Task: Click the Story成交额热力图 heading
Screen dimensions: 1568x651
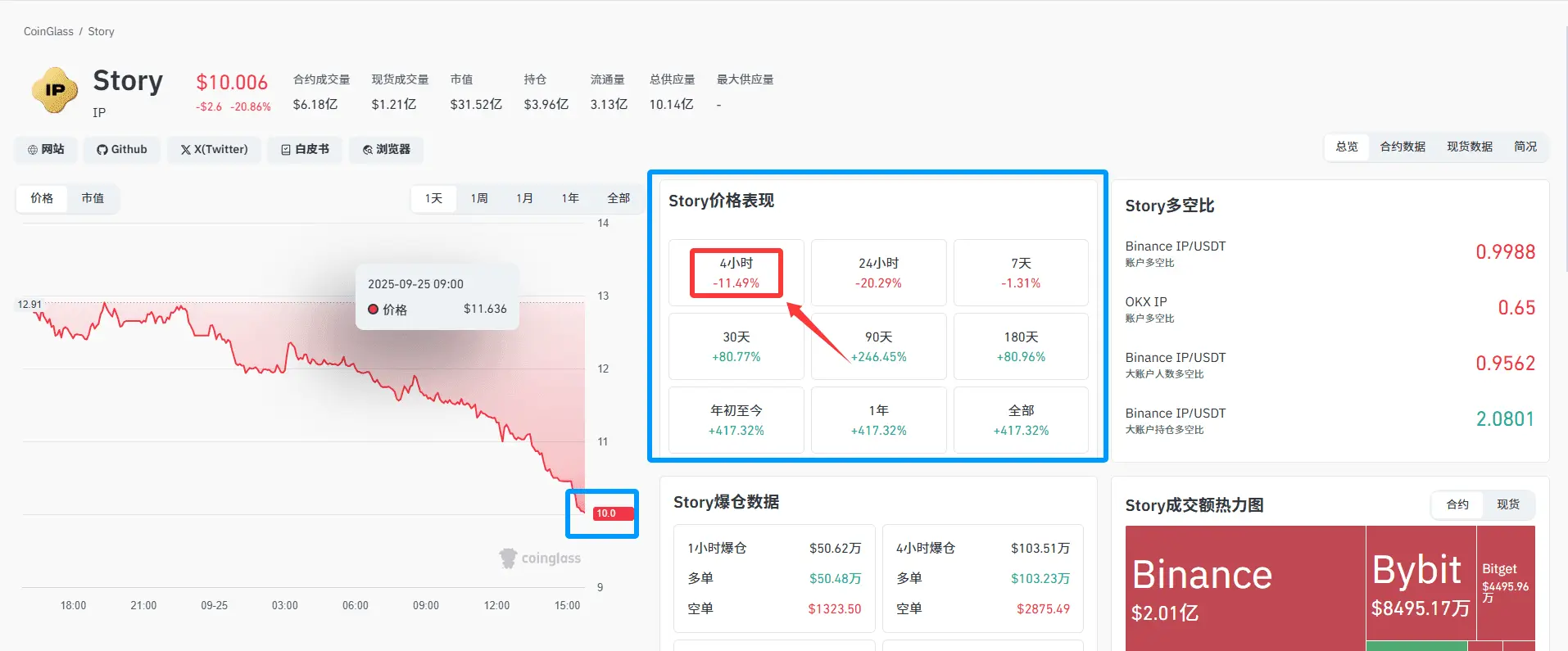Action: 1194,505
